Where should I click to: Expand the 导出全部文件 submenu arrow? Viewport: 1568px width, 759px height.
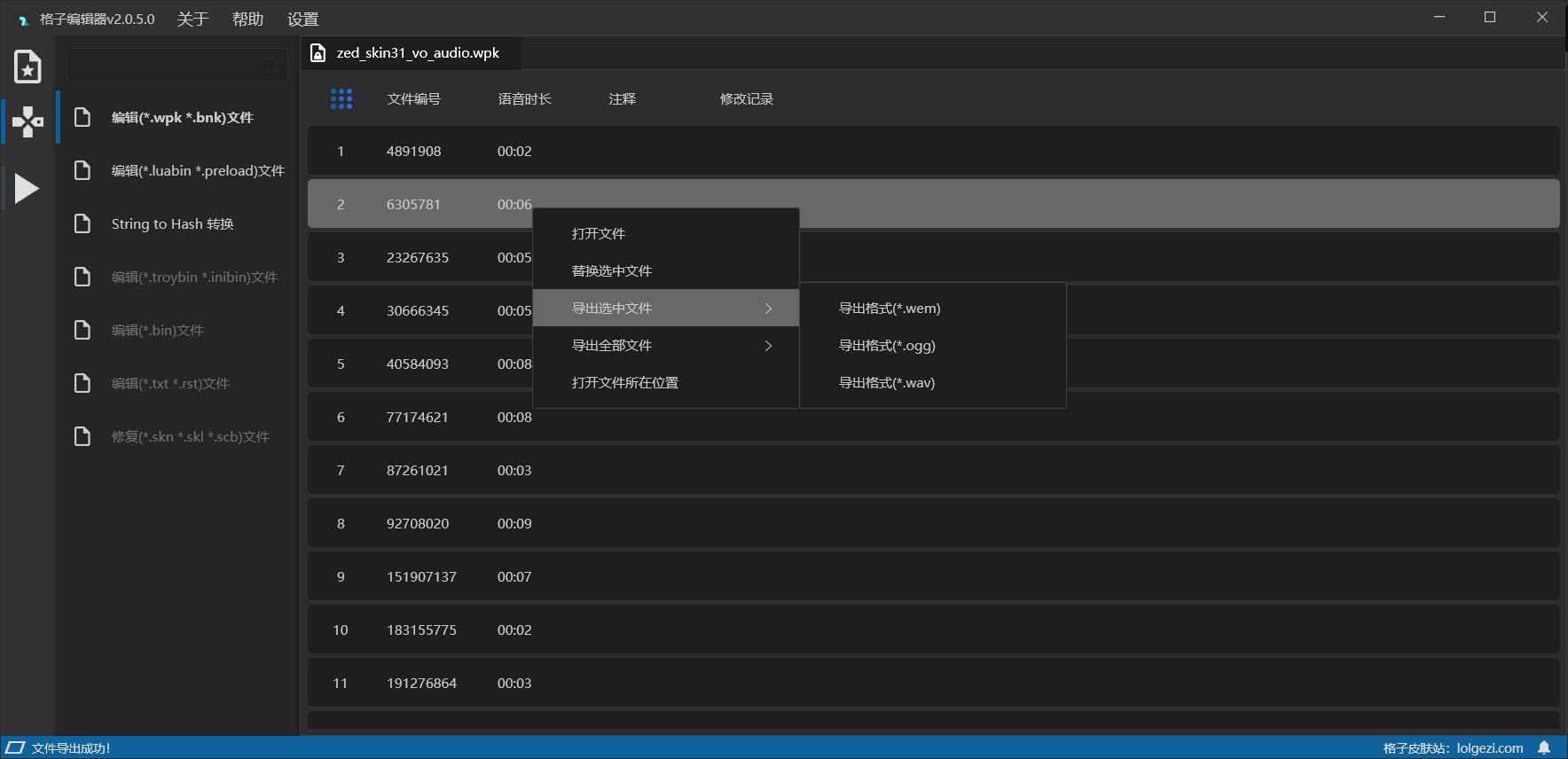click(768, 346)
